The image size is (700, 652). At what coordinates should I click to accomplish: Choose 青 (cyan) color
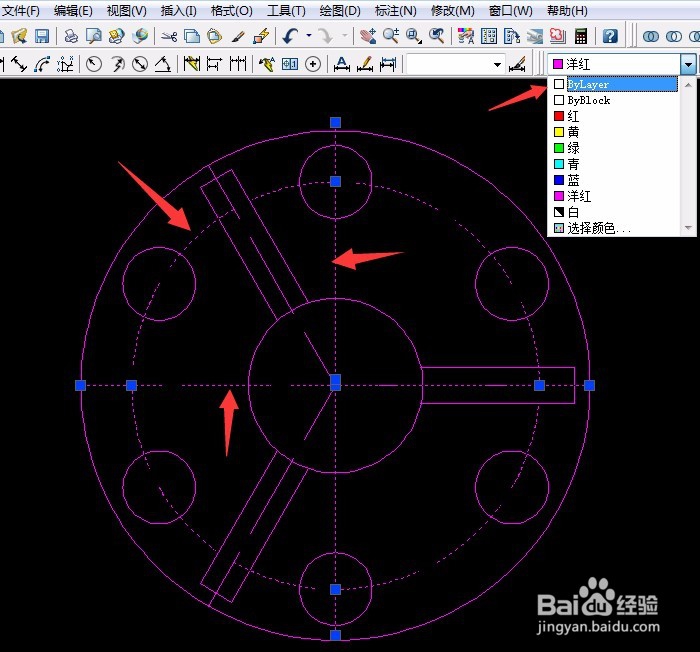(x=615, y=164)
